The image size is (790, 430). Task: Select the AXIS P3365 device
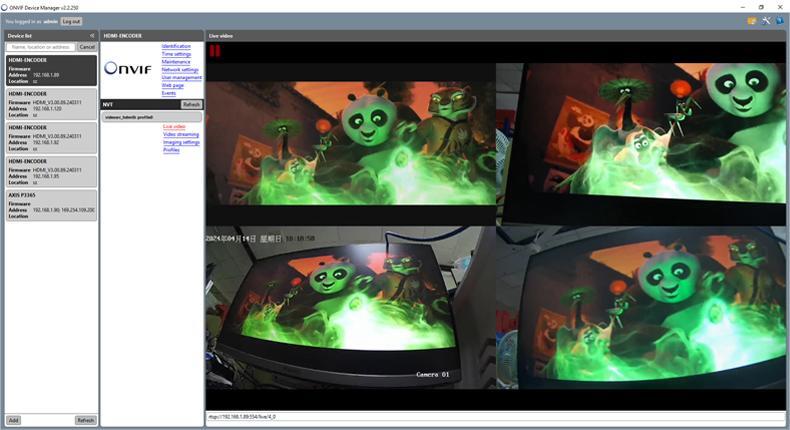click(51, 205)
